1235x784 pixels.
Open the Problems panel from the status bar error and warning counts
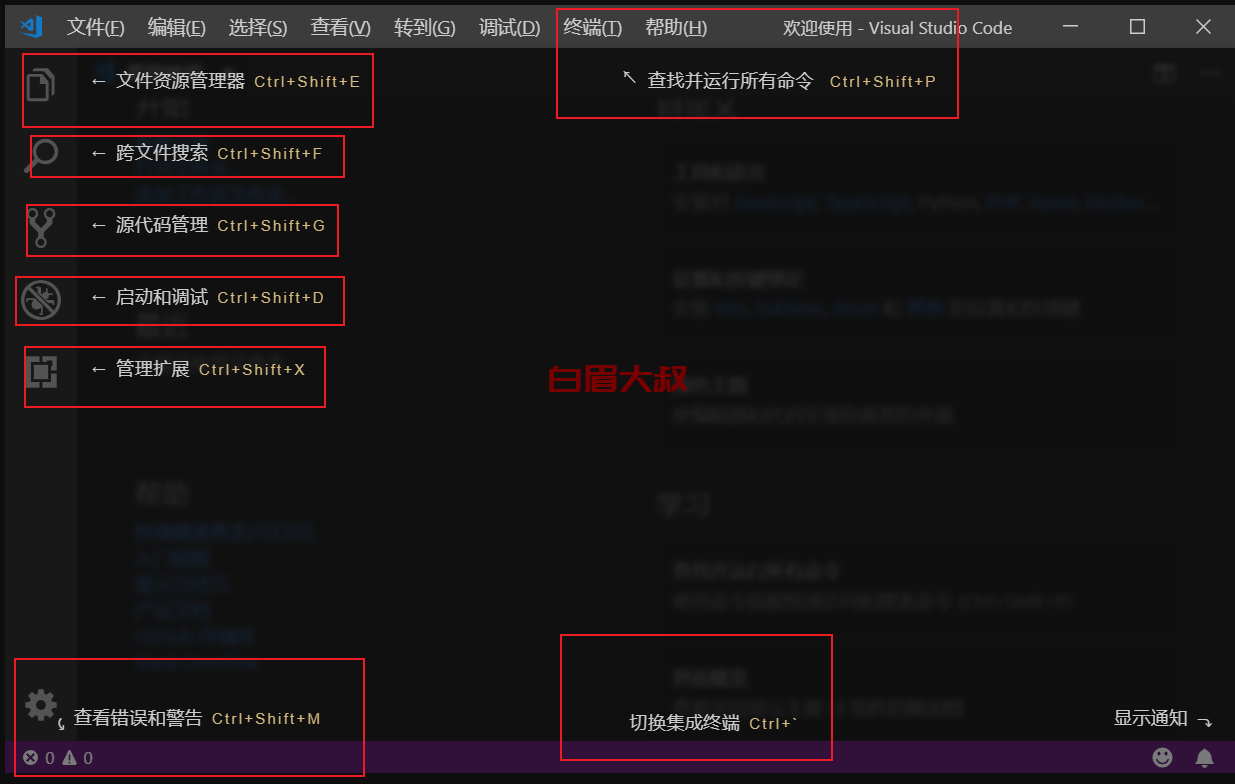click(58, 758)
